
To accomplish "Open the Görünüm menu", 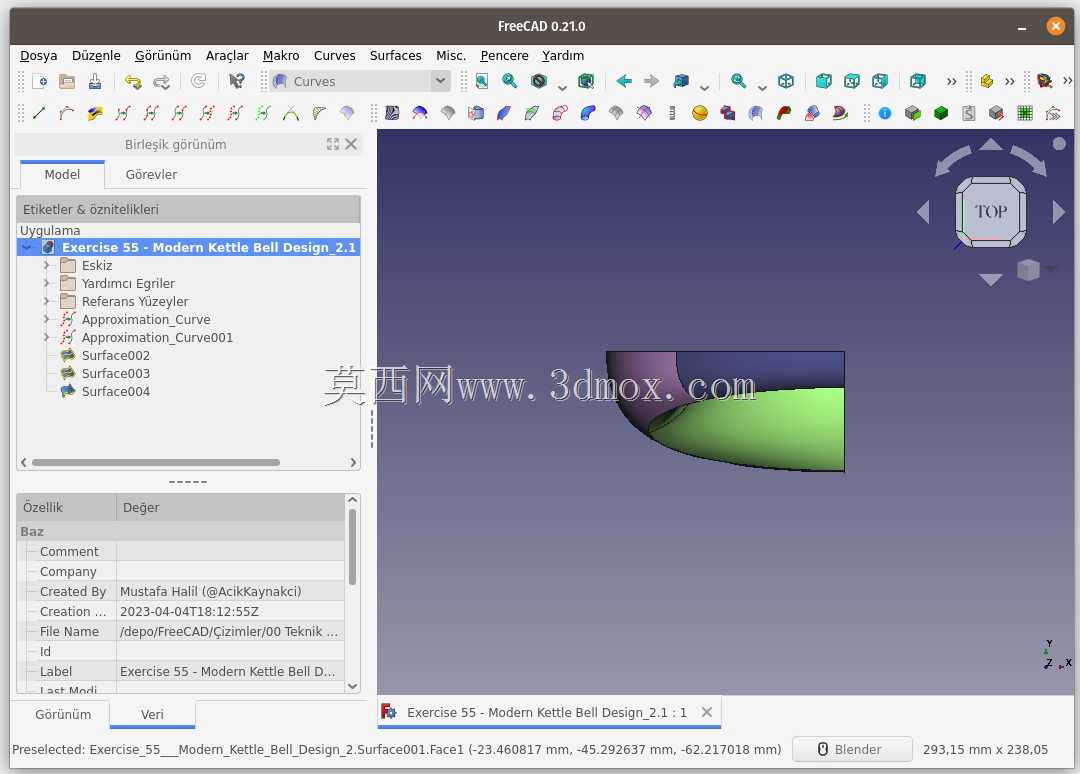I will click(163, 56).
